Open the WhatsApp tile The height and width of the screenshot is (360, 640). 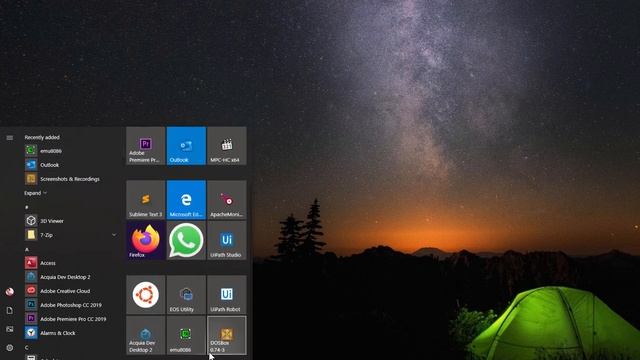pyautogui.click(x=186, y=240)
